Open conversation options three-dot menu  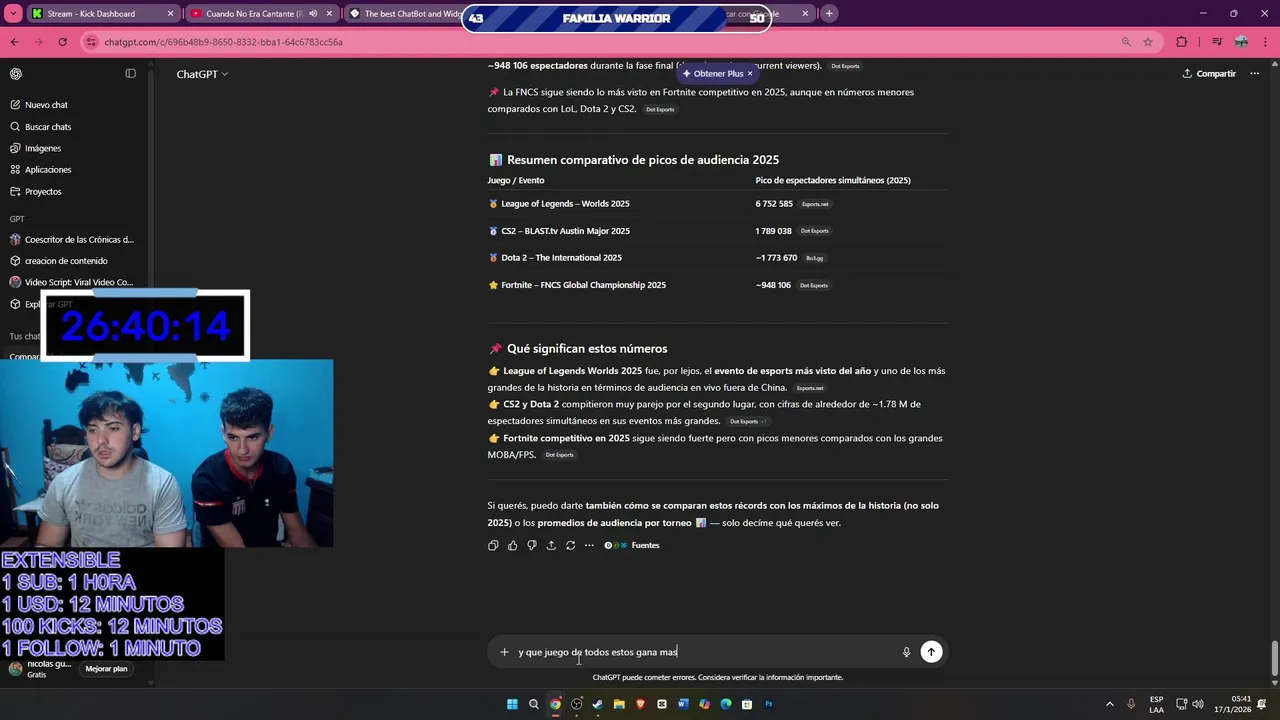click(1254, 74)
